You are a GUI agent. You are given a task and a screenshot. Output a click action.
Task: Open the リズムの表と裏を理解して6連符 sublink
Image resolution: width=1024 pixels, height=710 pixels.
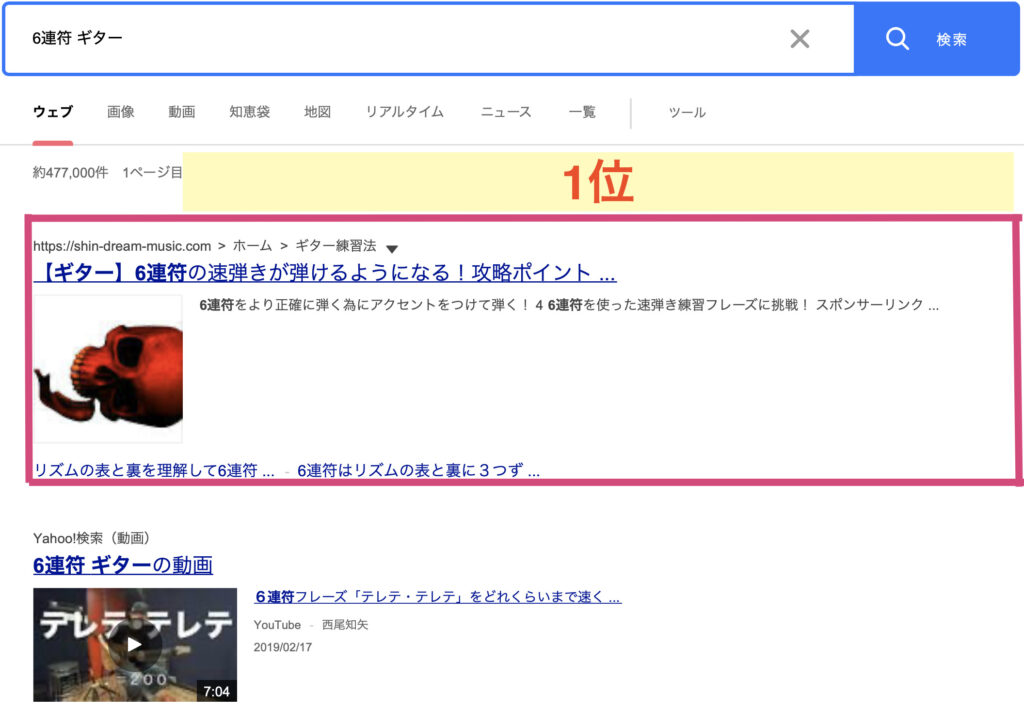tap(154, 471)
